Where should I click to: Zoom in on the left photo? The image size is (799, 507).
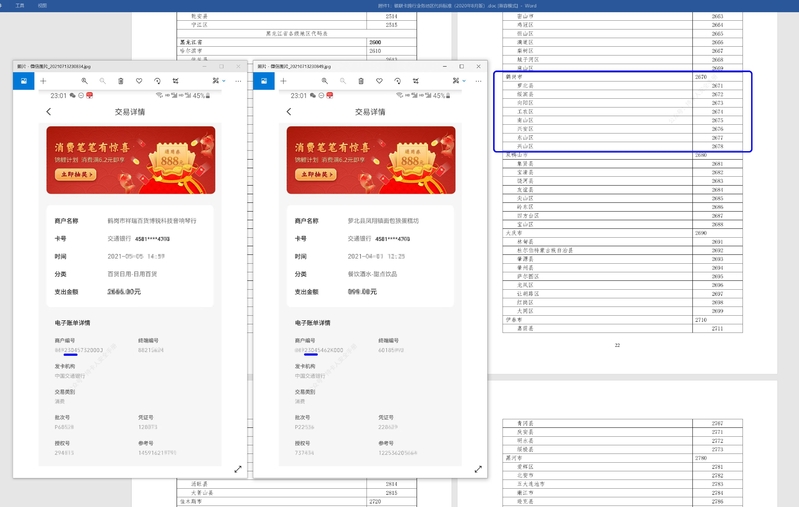pyautogui.click(x=84, y=80)
